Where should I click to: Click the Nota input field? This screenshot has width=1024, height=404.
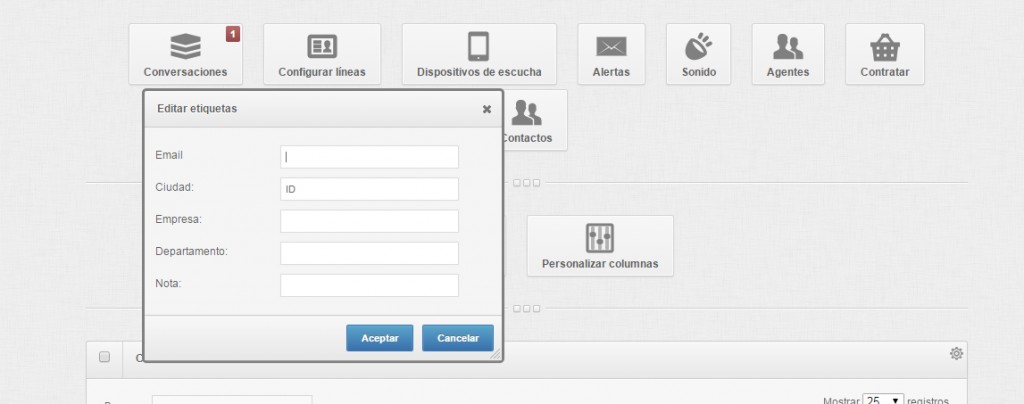[370, 285]
